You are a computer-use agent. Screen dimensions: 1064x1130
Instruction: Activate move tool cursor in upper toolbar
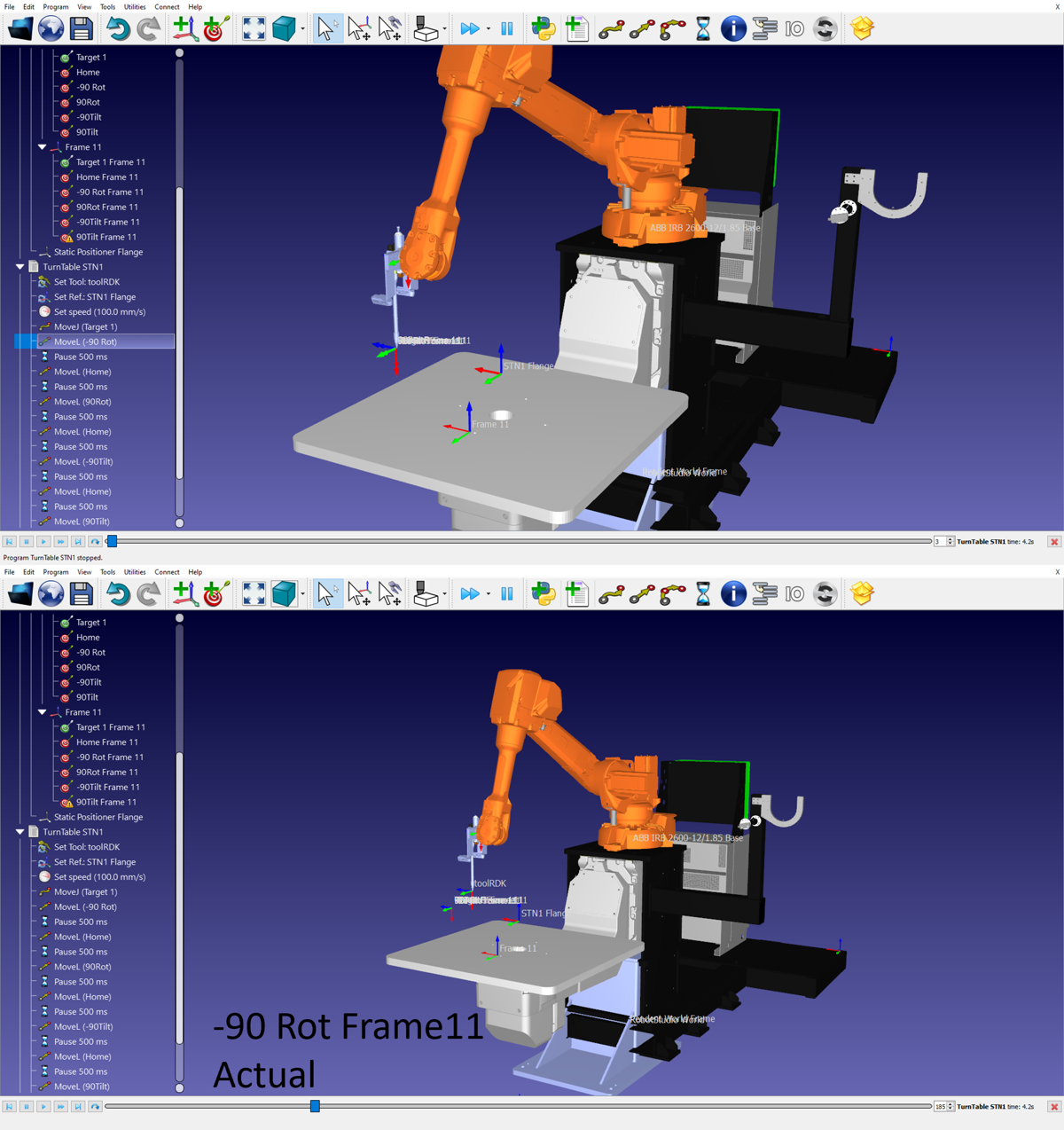390,28
